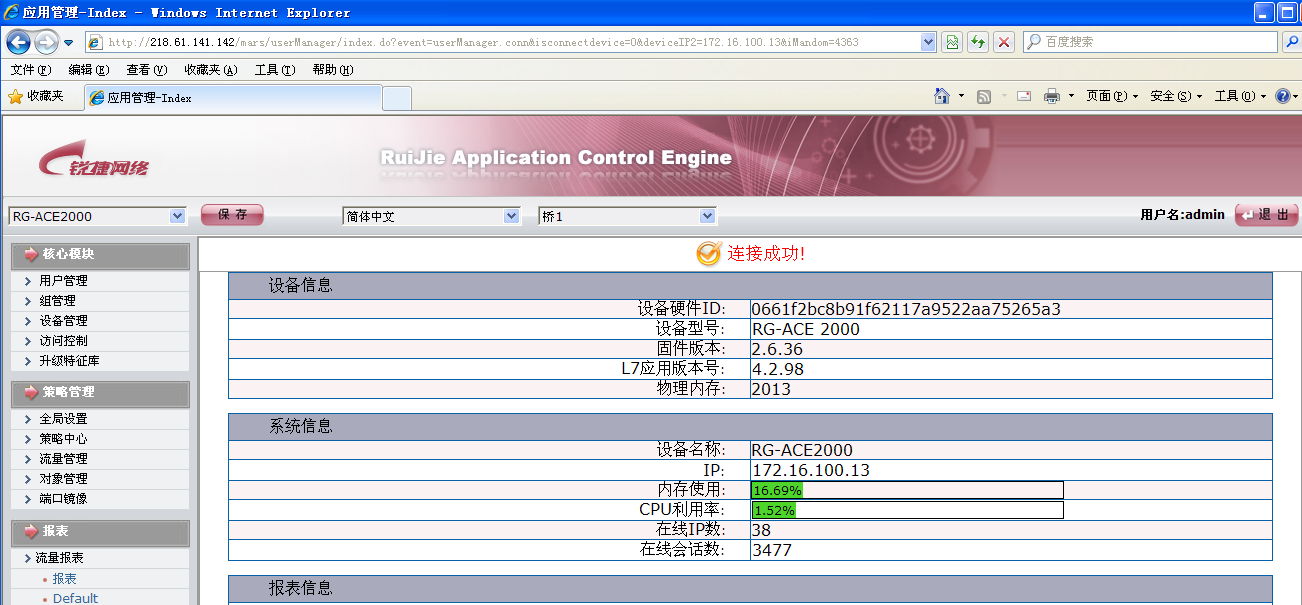Open the 收藏夹(A) menu

[211, 69]
